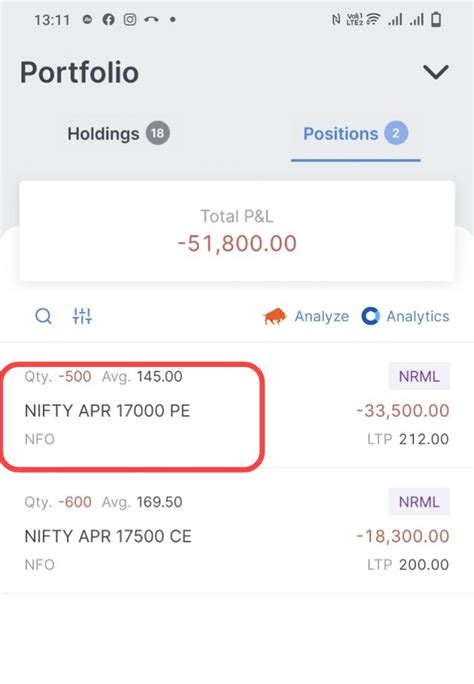The image size is (474, 684).
Task: Tap the Instagram status bar icon
Action: click(x=130, y=20)
